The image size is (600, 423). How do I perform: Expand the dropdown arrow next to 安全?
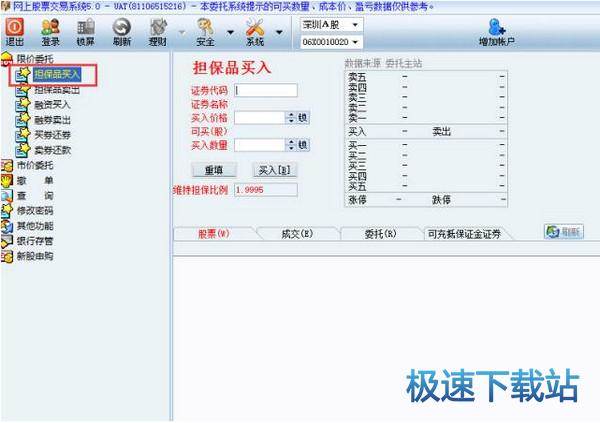[230, 32]
